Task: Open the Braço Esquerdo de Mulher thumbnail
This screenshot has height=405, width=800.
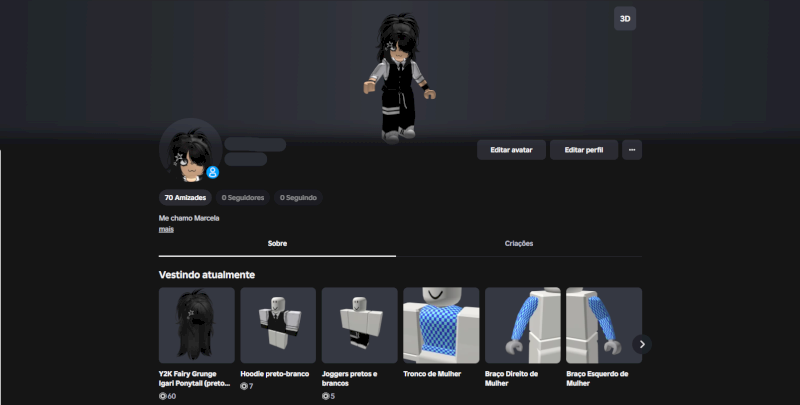Action: click(604, 325)
